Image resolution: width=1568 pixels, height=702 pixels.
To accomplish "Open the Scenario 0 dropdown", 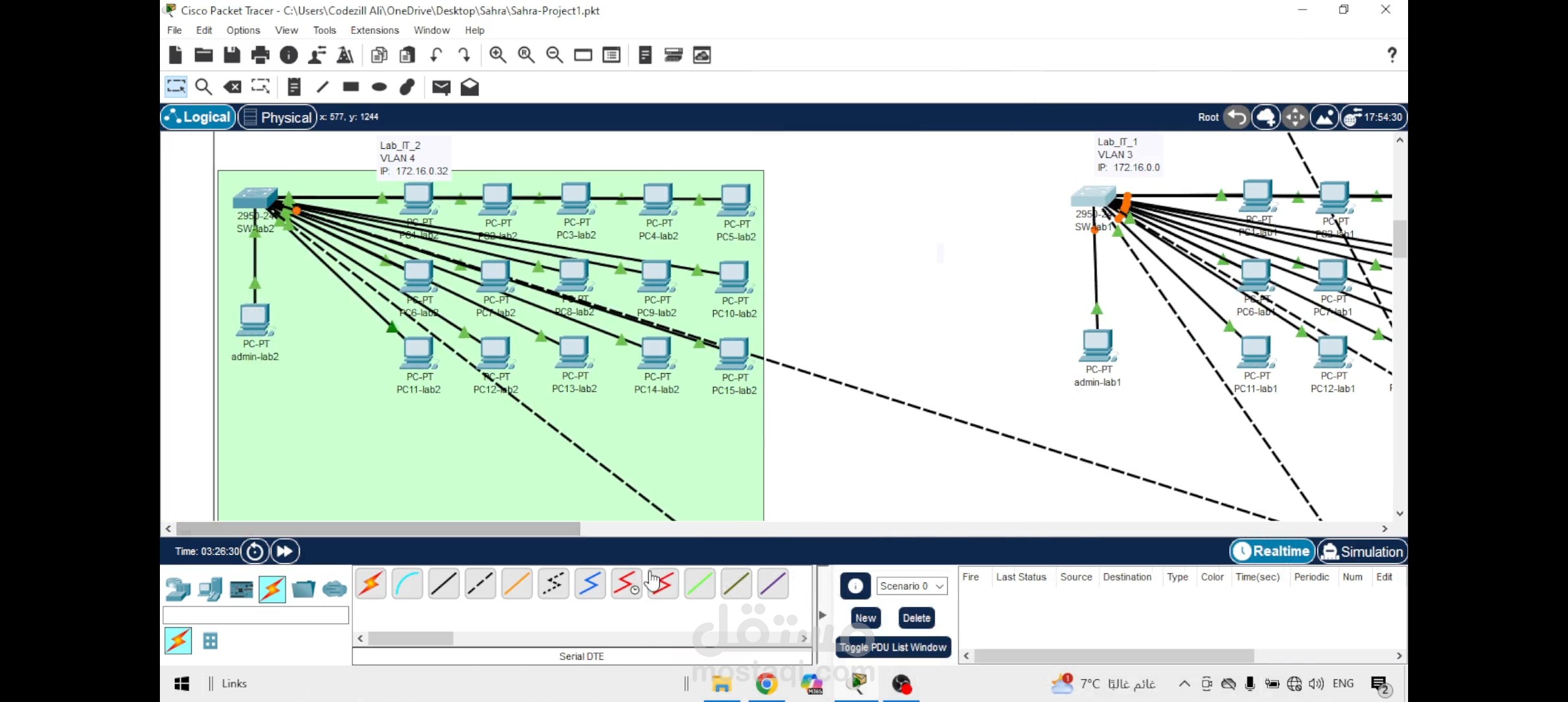I will (911, 586).
